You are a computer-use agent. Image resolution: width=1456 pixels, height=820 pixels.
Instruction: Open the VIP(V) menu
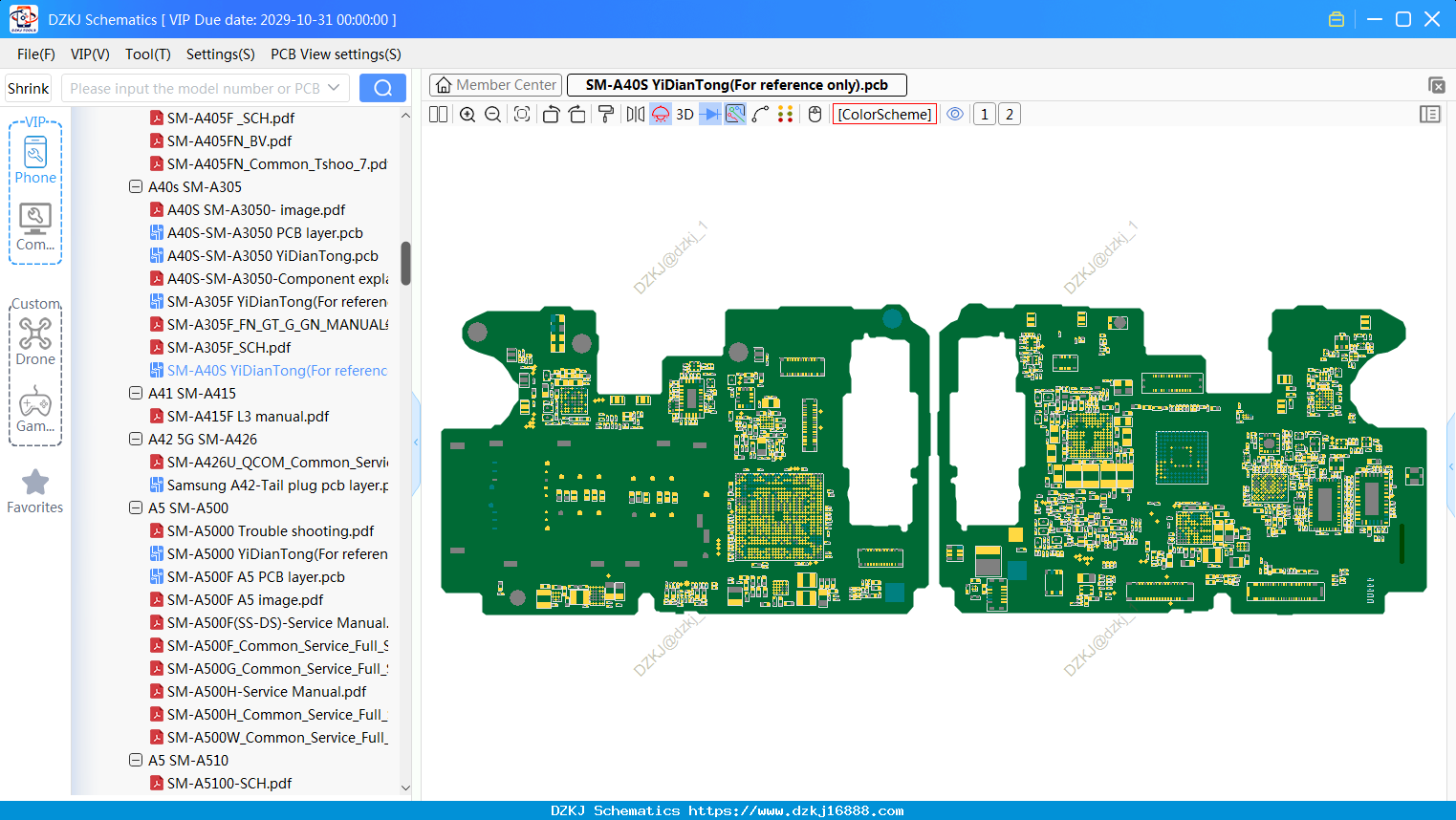point(90,54)
